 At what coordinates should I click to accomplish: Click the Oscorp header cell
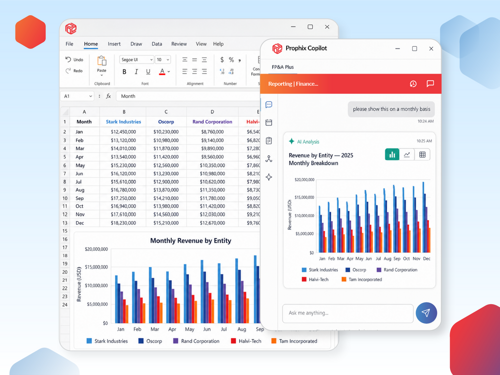(166, 122)
